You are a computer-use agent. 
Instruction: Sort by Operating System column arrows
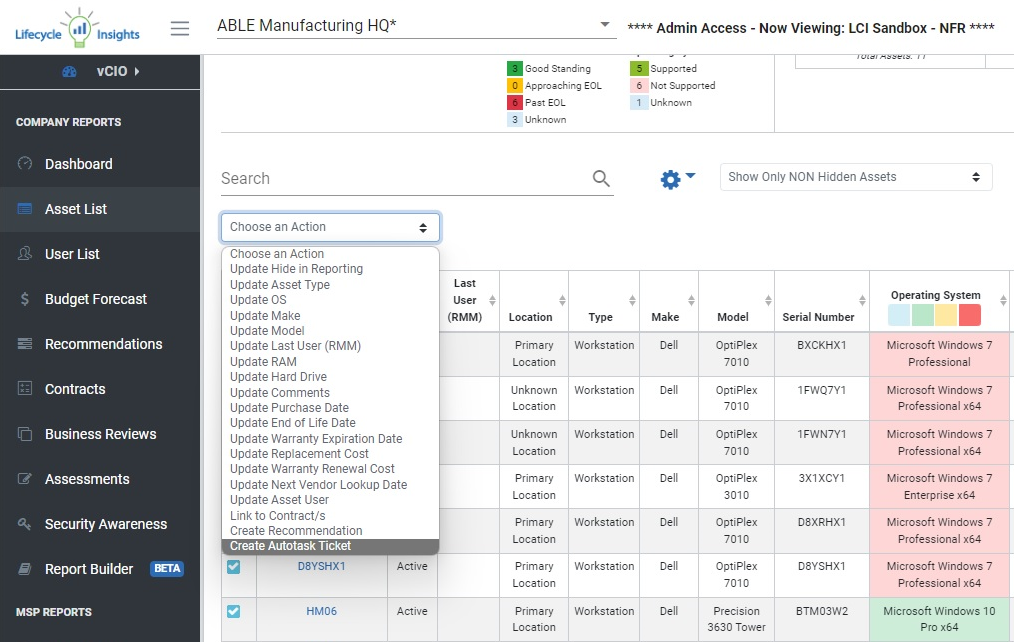tap(1003, 301)
